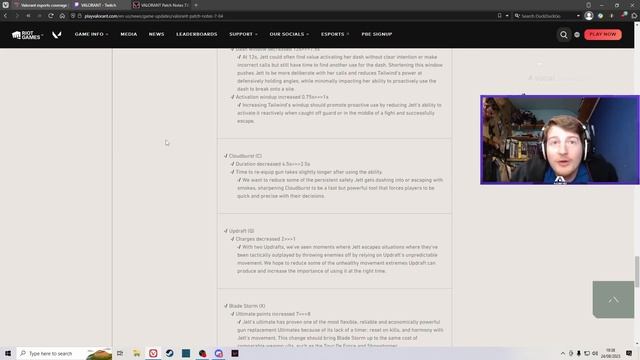Open the search engine dropdown arrow

(578, 16)
